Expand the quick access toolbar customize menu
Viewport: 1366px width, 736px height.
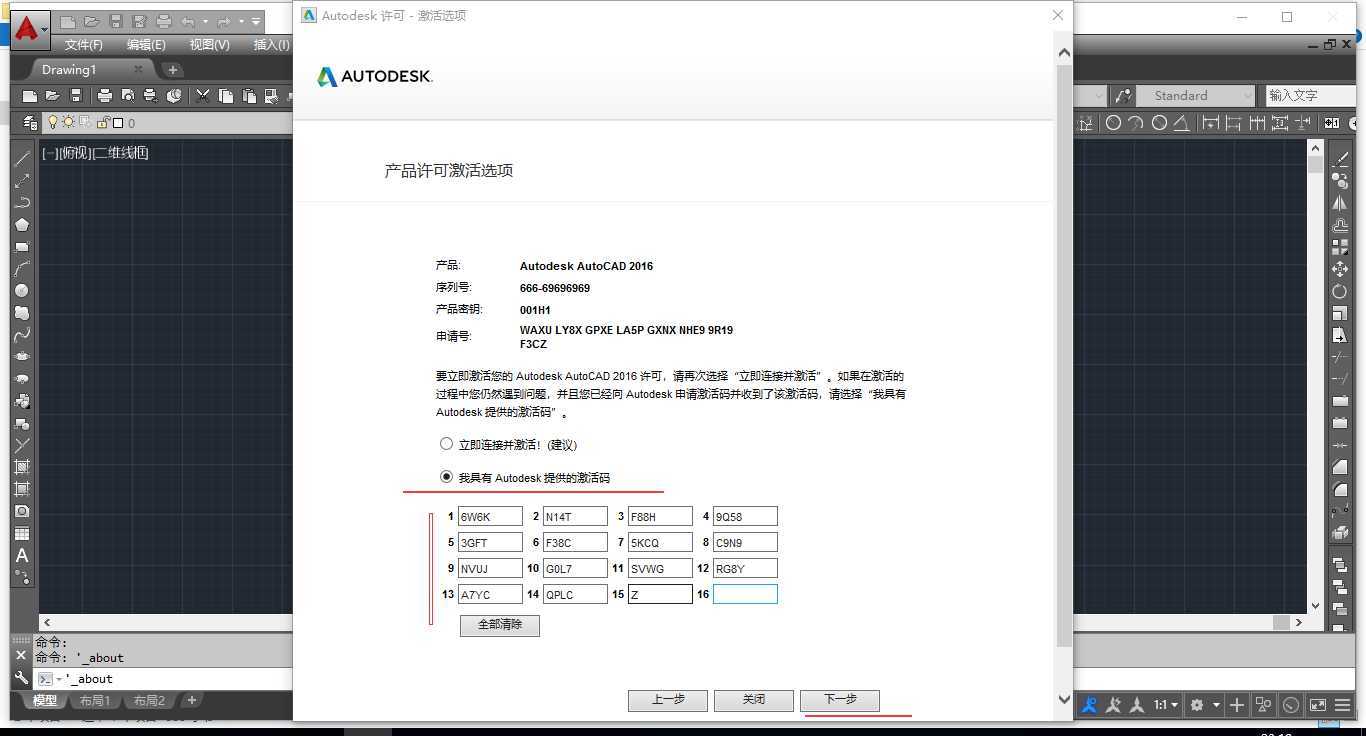[x=256, y=21]
